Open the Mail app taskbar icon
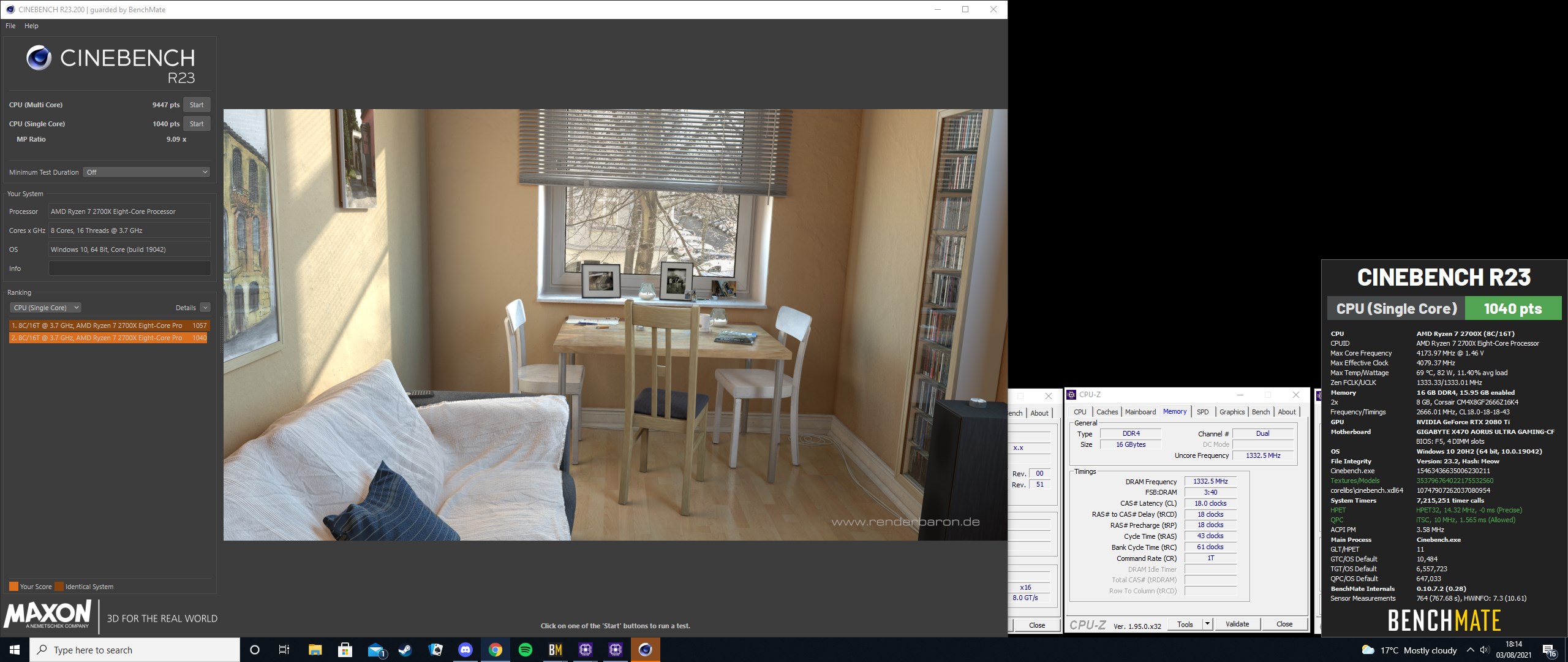 coord(375,650)
